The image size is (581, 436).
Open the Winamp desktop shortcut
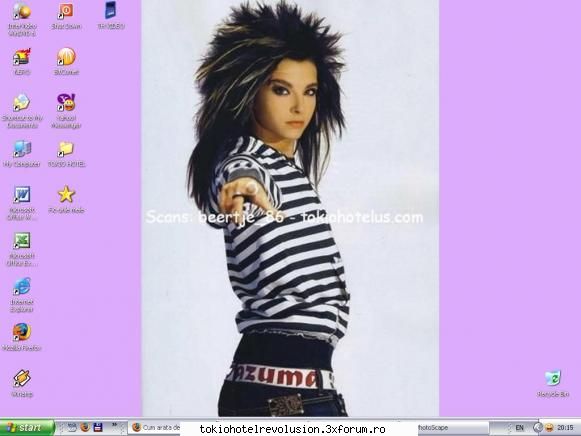tap(21, 383)
